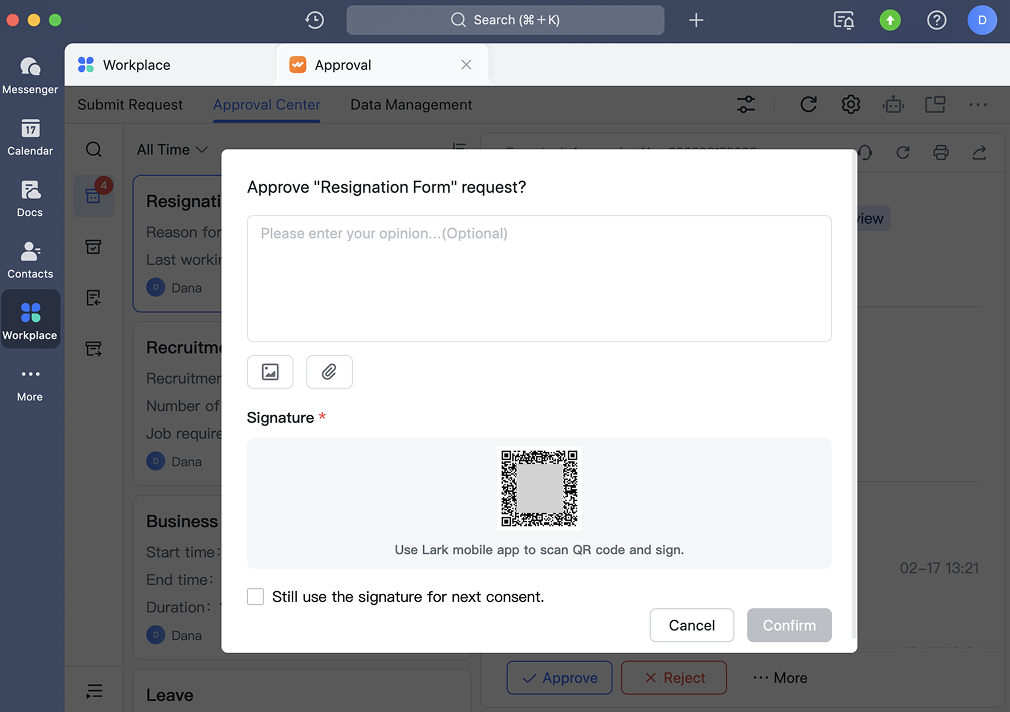The width and height of the screenshot is (1010, 712).
Task: Open the history clock icon
Action: (x=314, y=20)
